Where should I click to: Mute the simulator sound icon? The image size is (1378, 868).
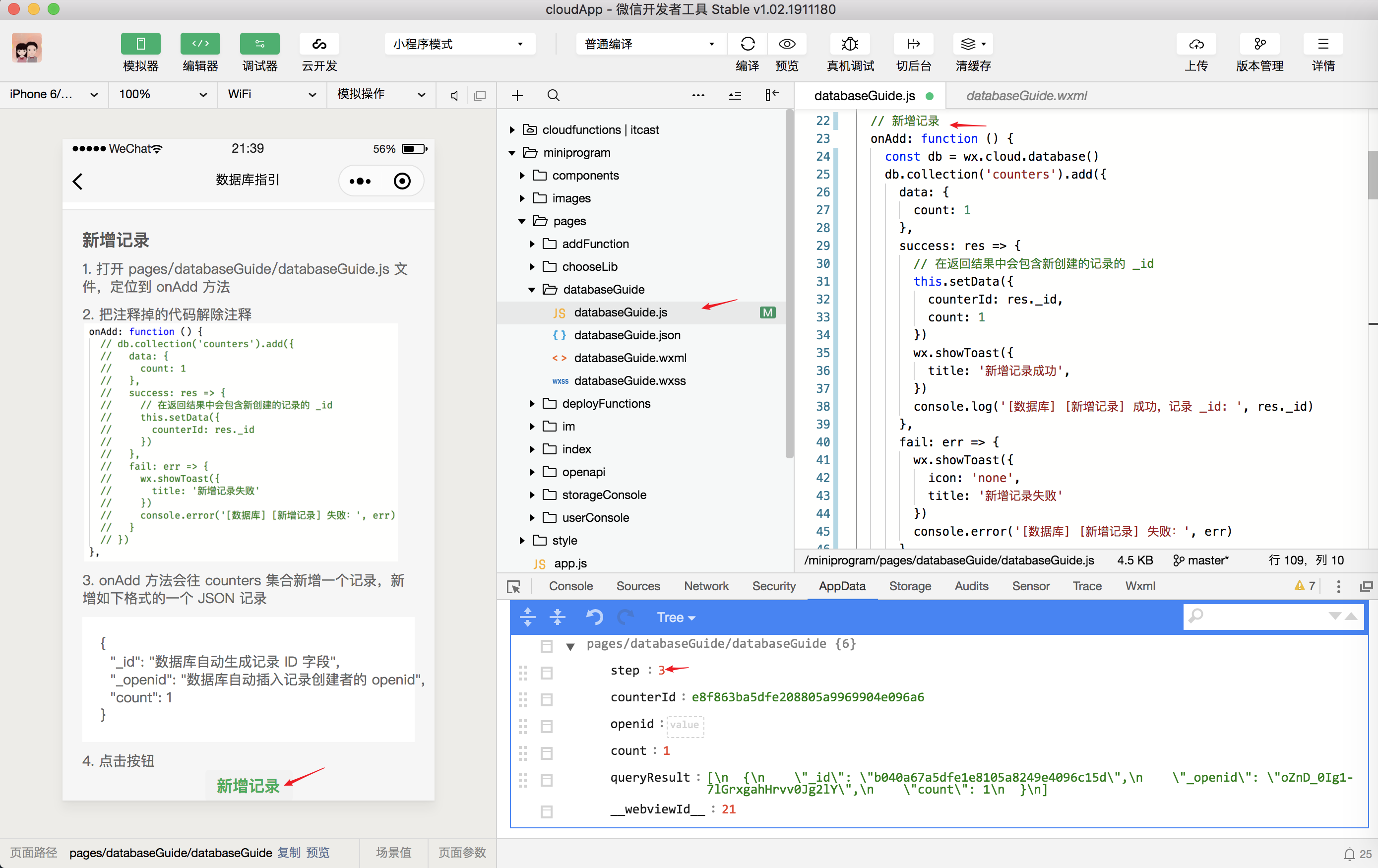coord(454,96)
